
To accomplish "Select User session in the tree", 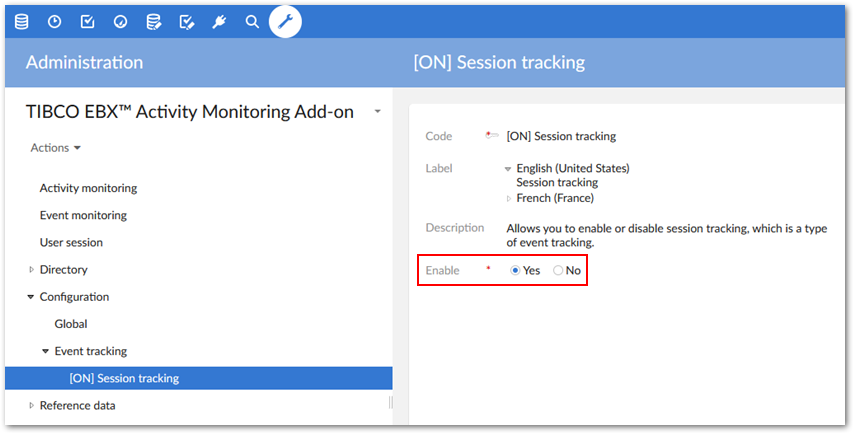I will [71, 242].
